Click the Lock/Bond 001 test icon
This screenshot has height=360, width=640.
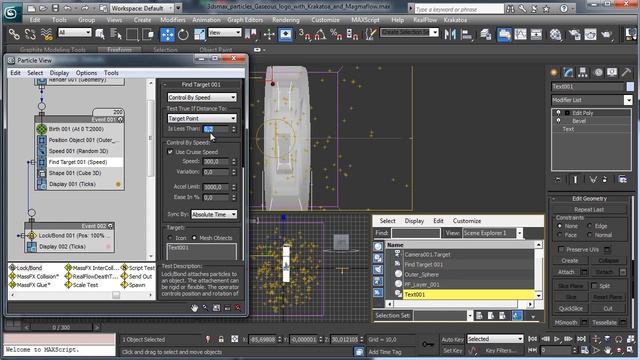(x=32, y=236)
